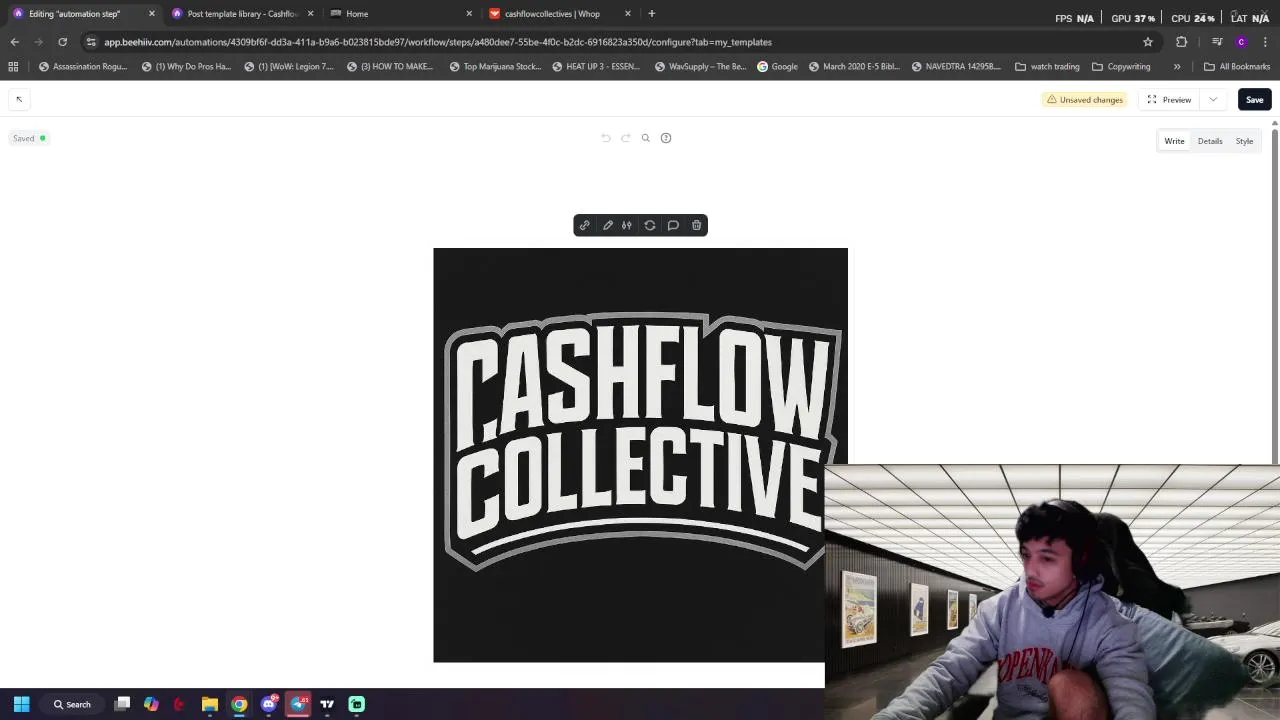Open TradingView from the taskbar
The width and height of the screenshot is (1280, 720).
pyautogui.click(x=327, y=704)
